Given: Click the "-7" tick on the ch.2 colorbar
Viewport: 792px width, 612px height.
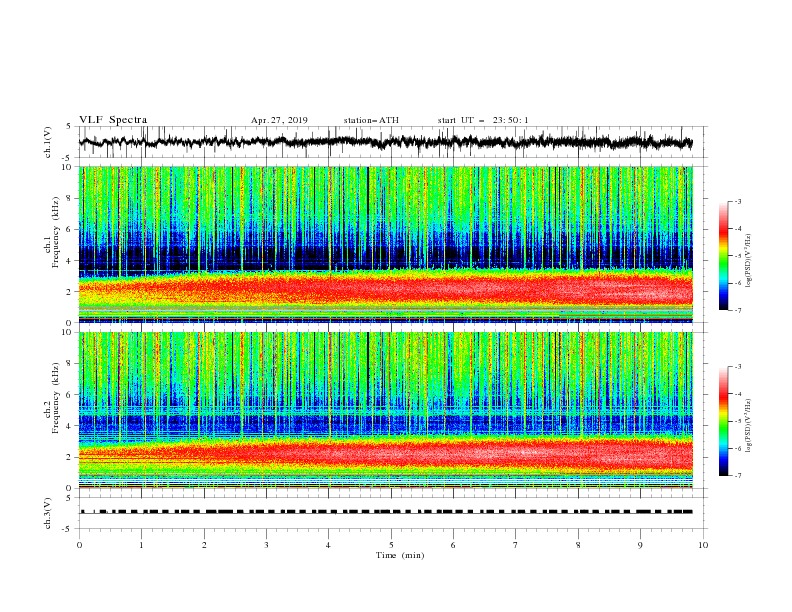Looking at the screenshot, I should click(738, 476).
